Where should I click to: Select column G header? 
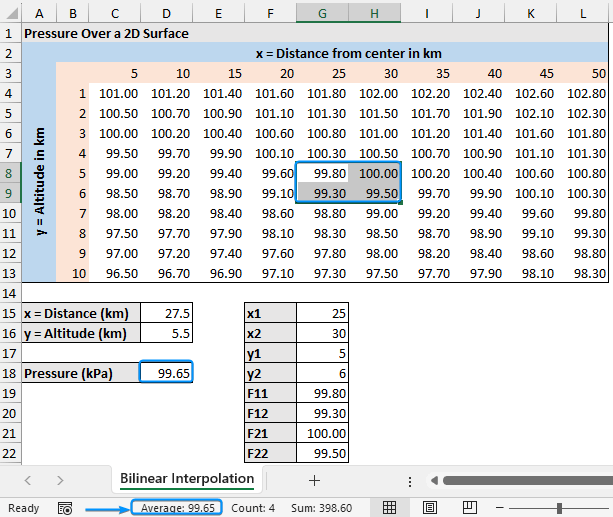click(x=322, y=14)
